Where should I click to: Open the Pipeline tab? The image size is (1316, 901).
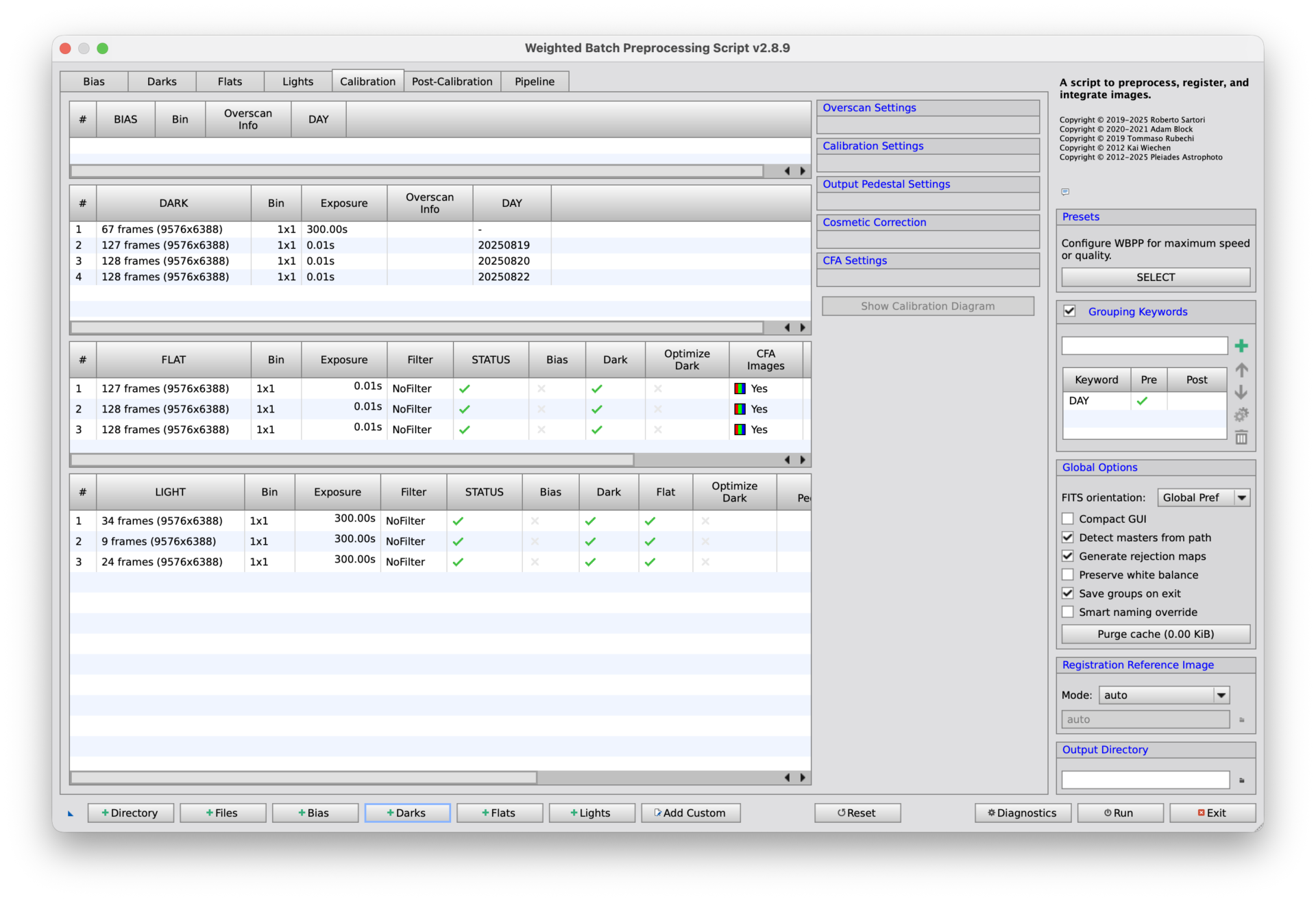click(534, 82)
